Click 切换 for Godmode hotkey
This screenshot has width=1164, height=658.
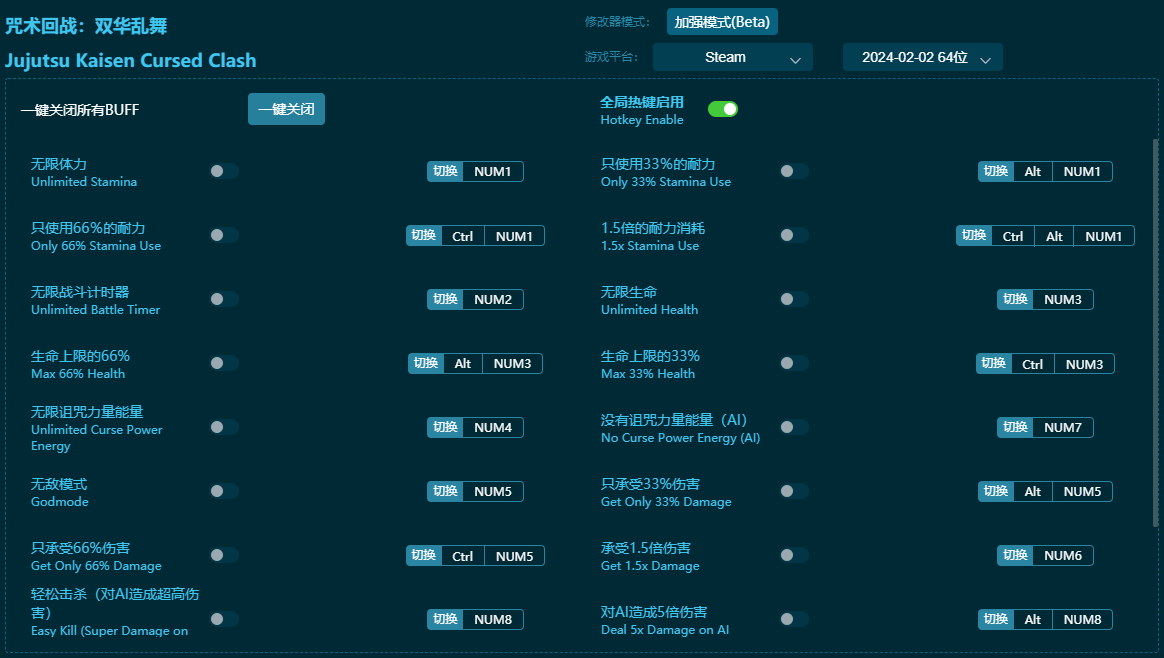pyautogui.click(x=445, y=491)
